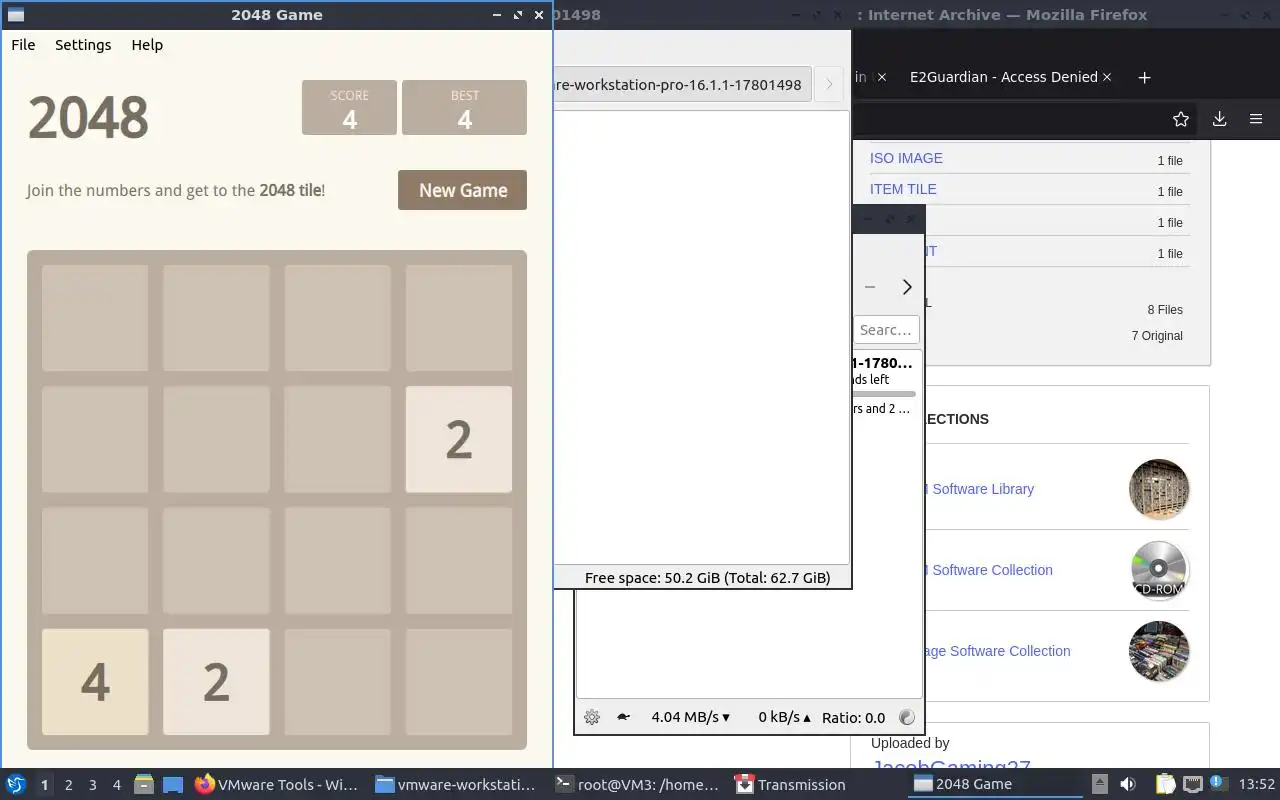Click the SCORE box showing 4
1280x800 pixels.
click(x=349, y=107)
